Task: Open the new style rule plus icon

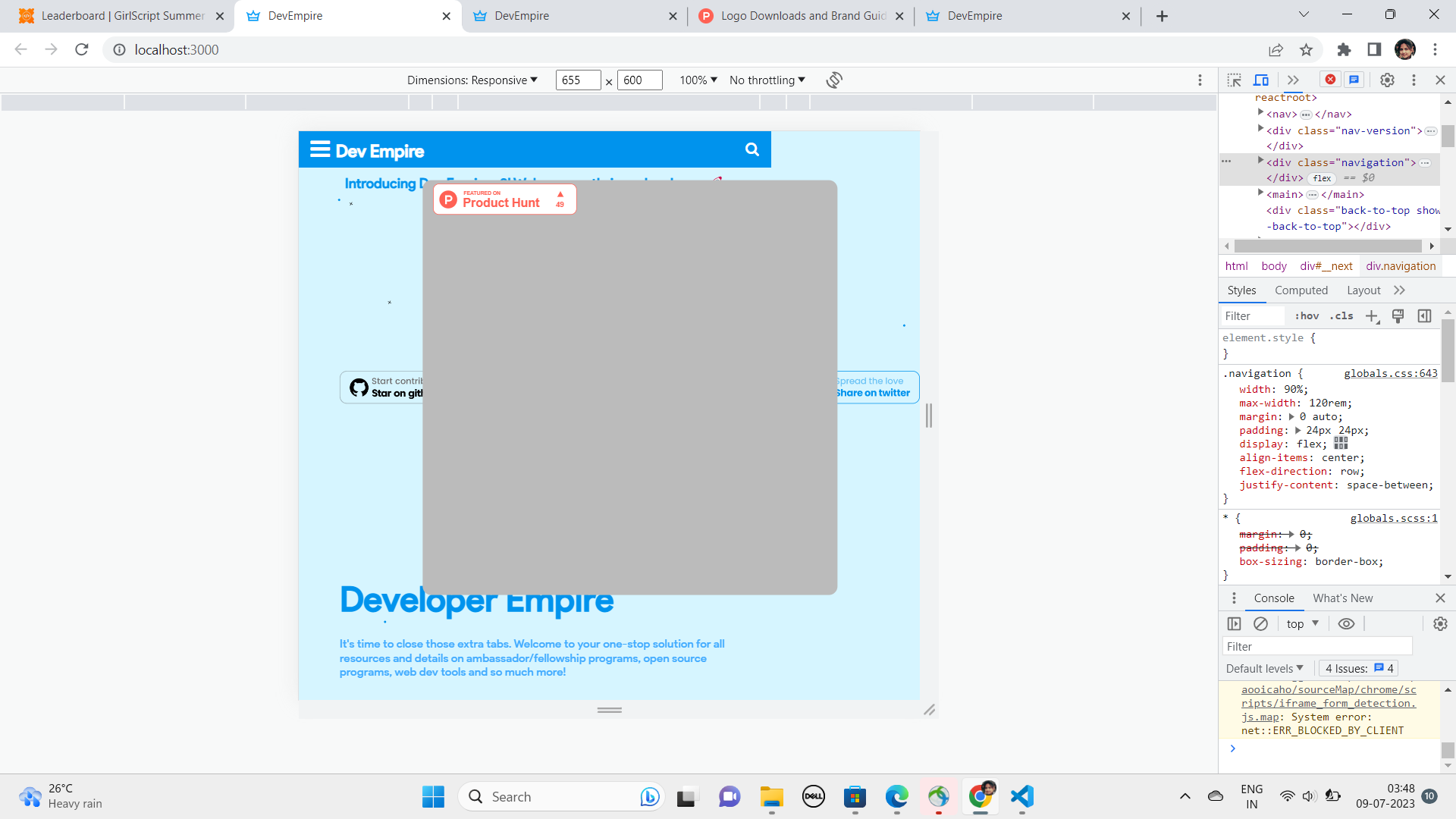Action: pos(1372,316)
